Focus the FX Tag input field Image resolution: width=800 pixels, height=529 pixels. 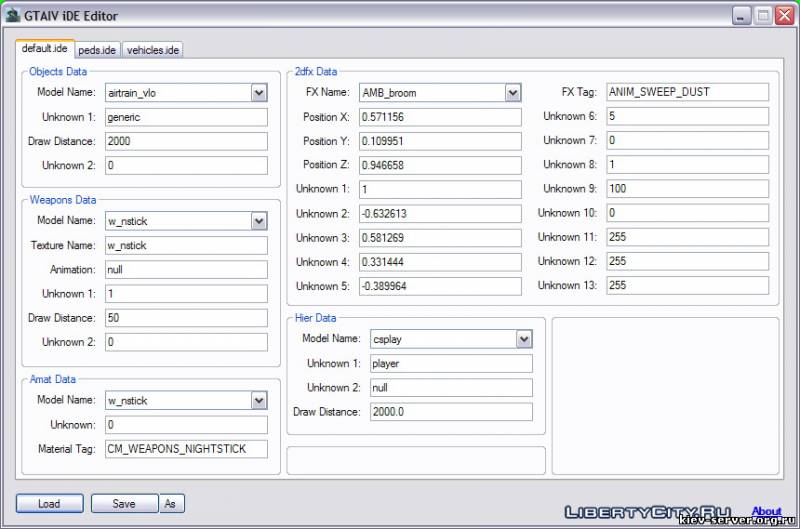pos(686,92)
